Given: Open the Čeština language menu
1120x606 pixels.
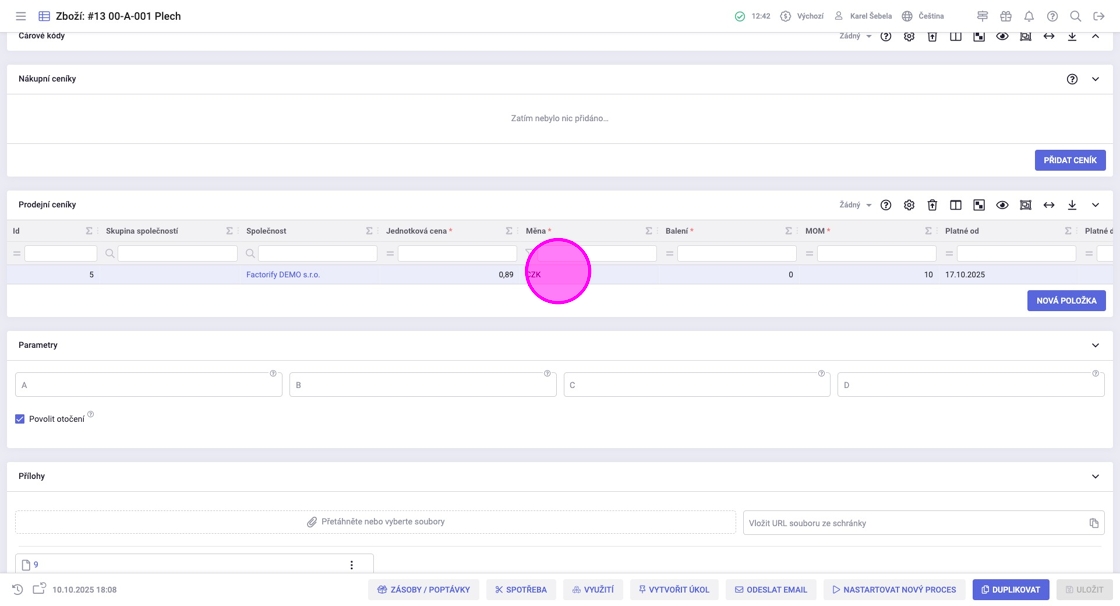Looking at the screenshot, I should (x=923, y=16).
